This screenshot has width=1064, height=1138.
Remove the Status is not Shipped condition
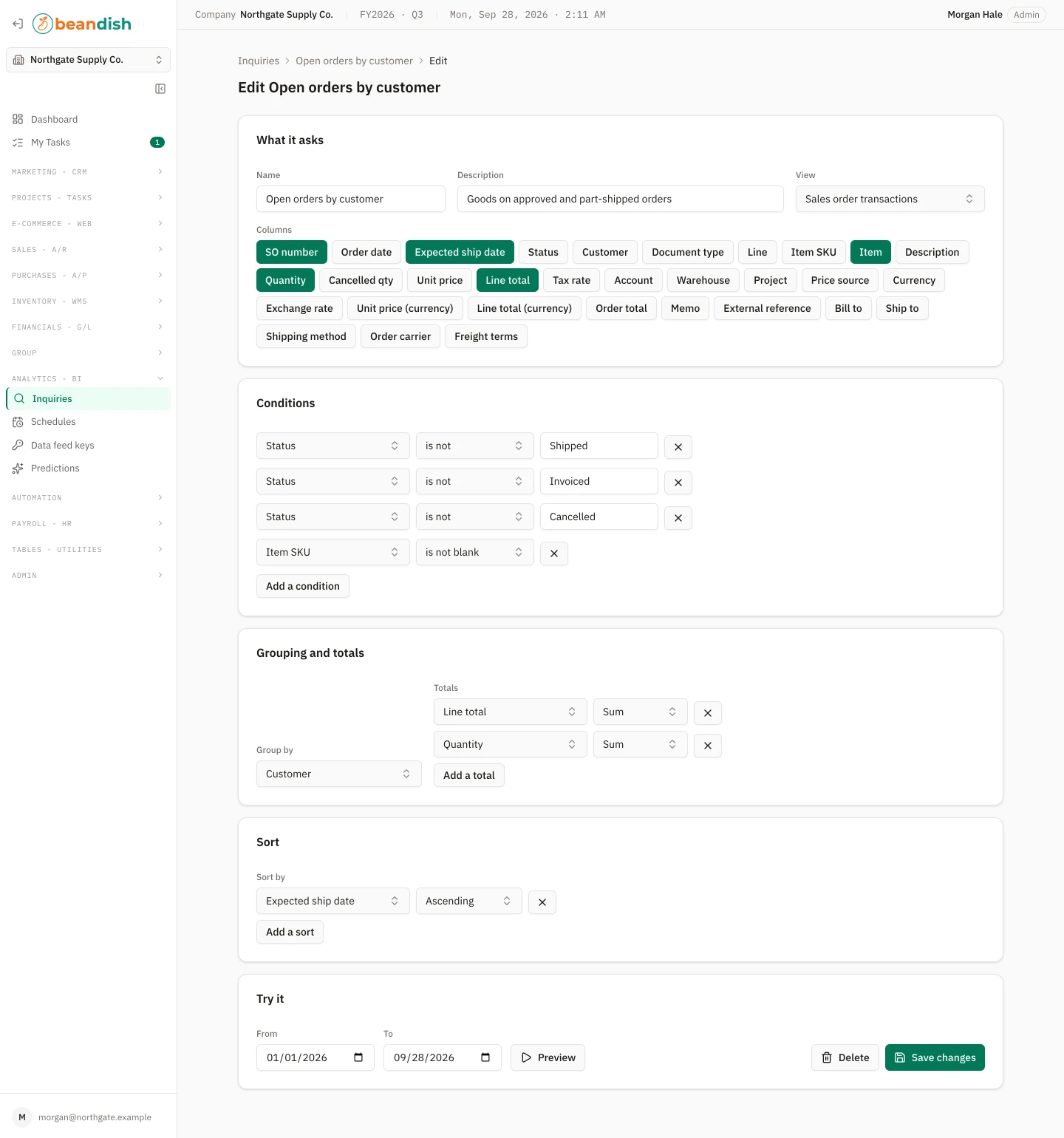click(x=678, y=446)
